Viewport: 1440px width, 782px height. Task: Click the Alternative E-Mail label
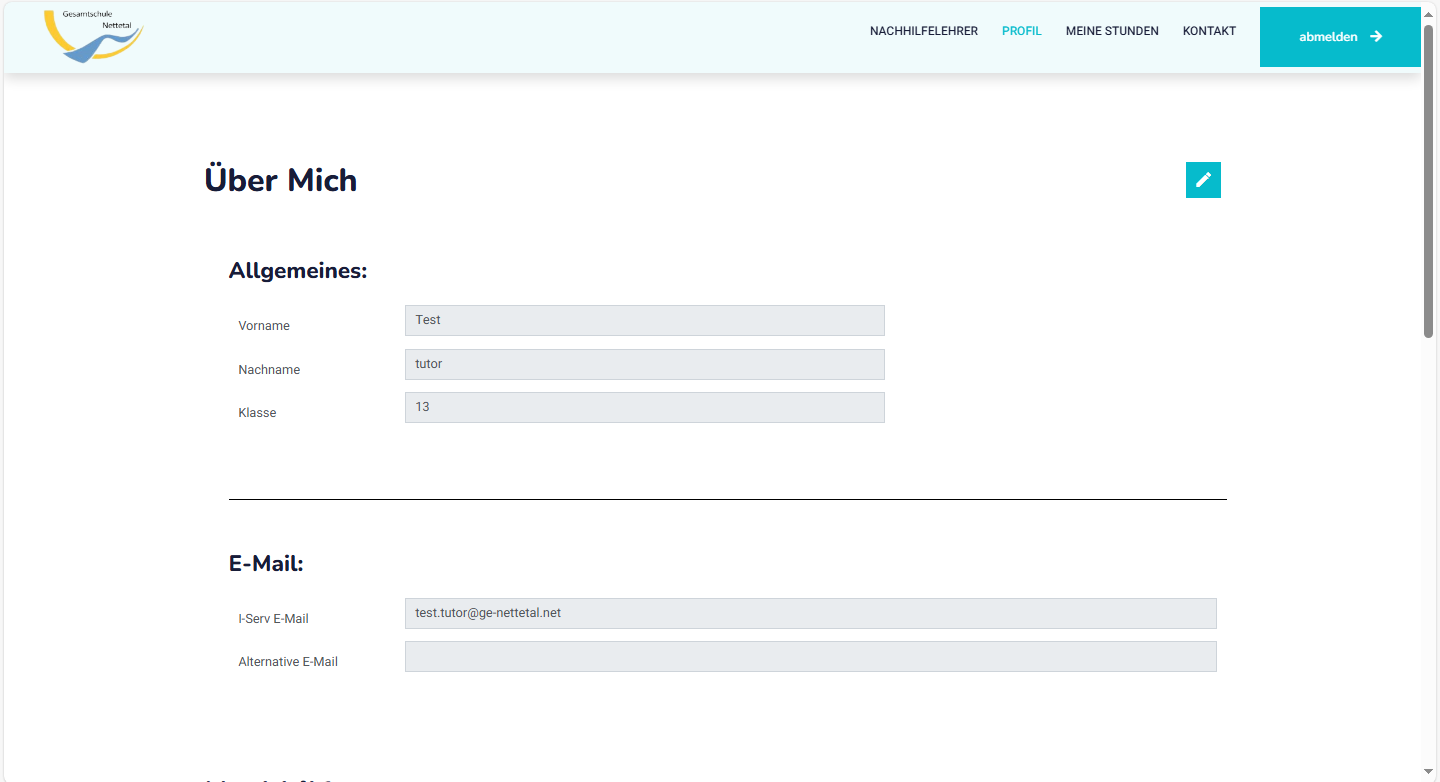tap(288, 662)
